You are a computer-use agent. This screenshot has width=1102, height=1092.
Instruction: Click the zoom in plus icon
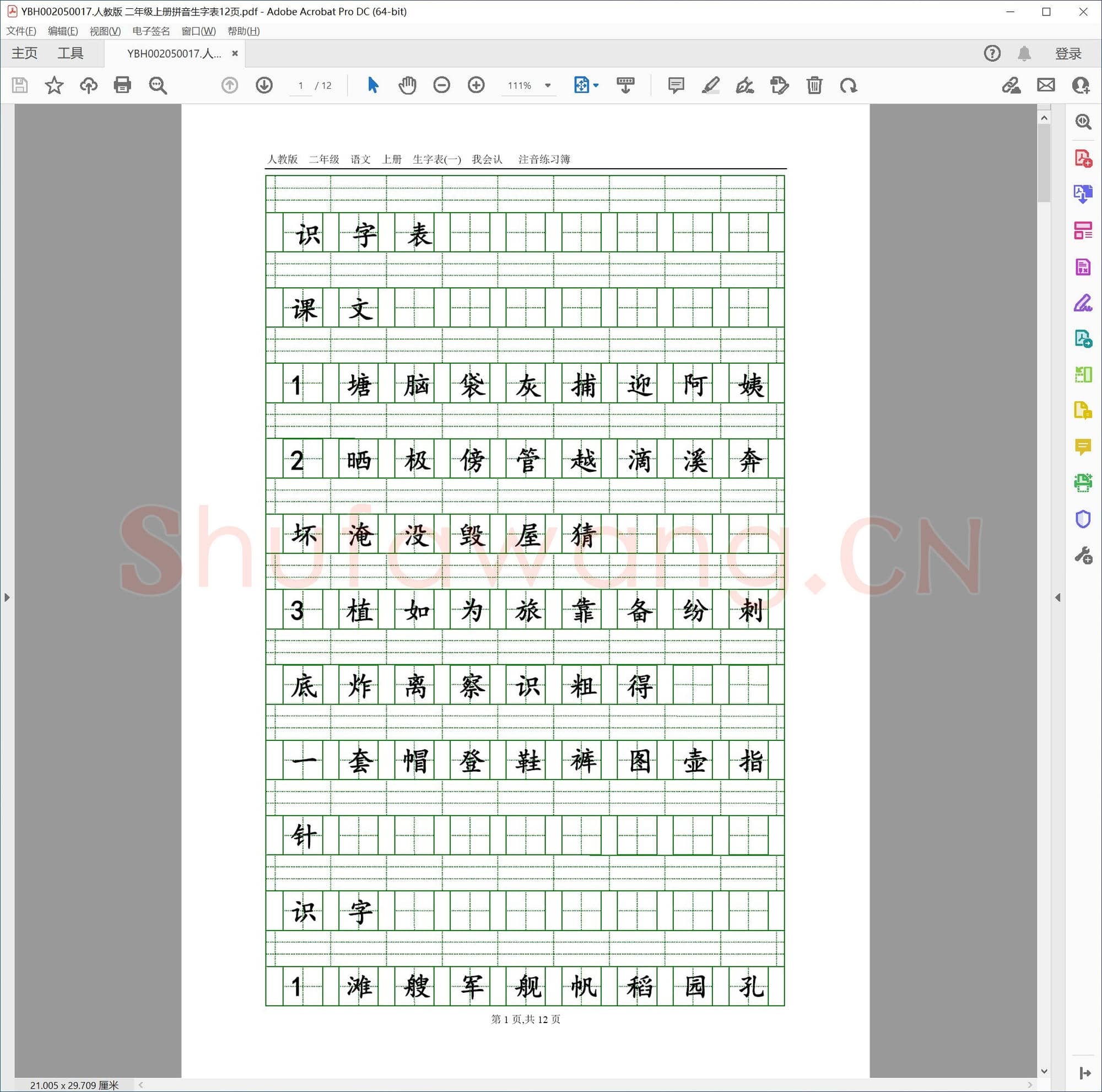point(476,85)
